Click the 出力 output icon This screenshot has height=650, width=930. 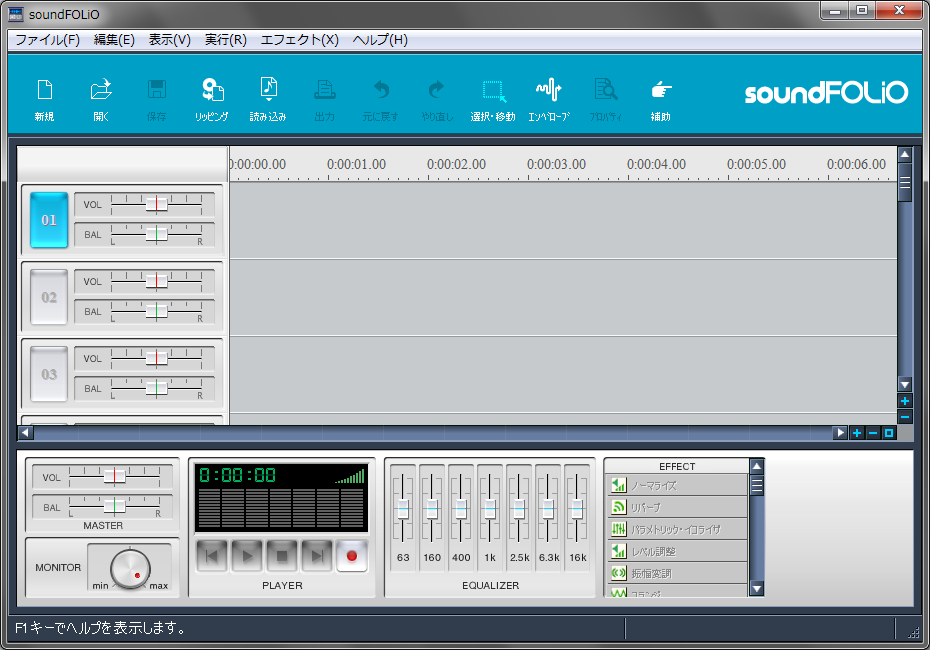pos(324,100)
